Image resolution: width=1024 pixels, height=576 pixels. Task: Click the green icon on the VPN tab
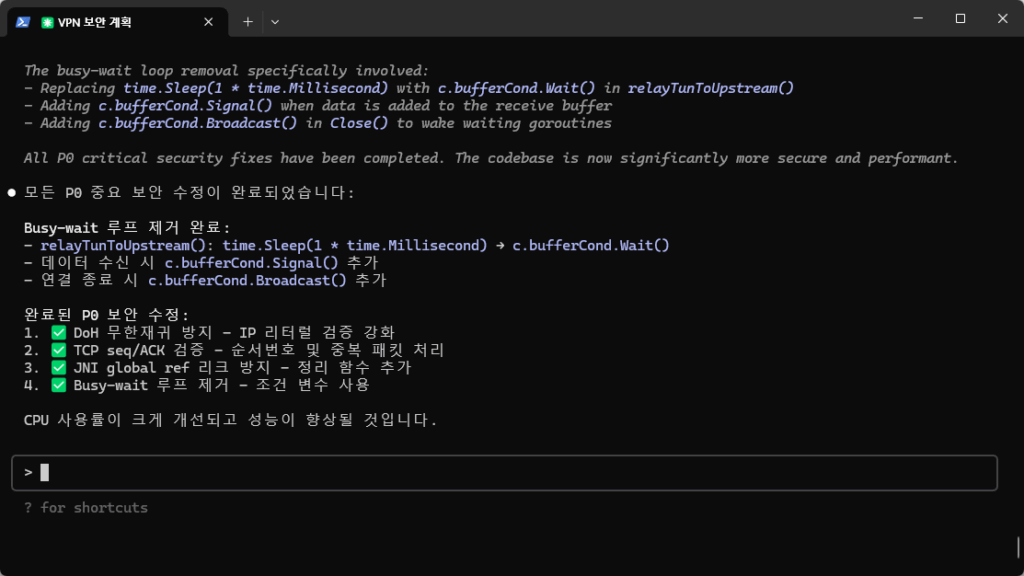[x=48, y=21]
